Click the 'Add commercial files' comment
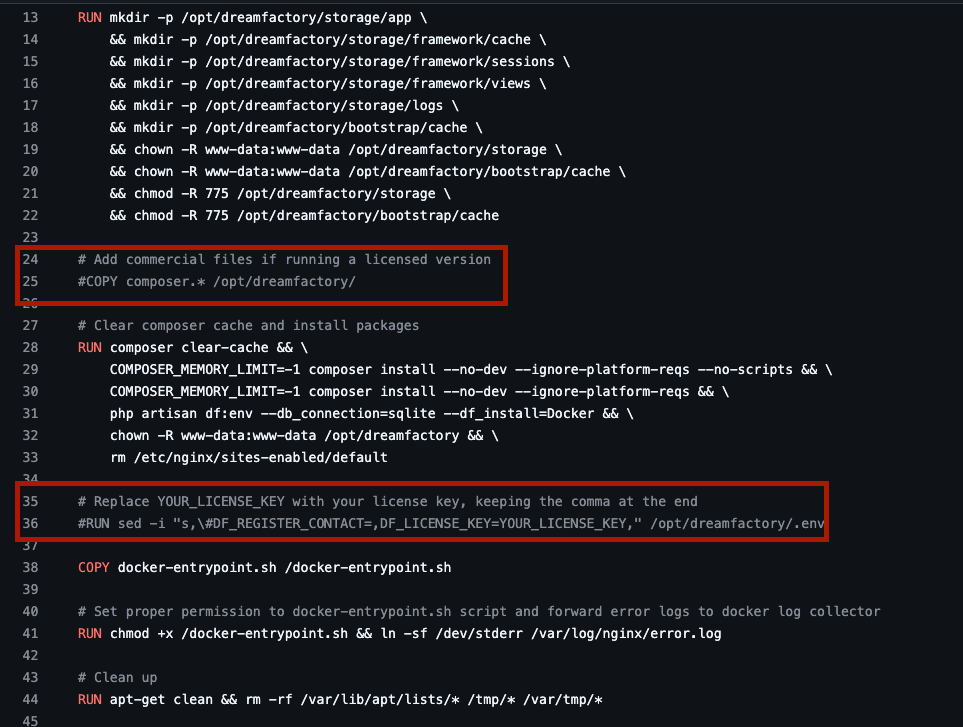Image resolution: width=963 pixels, height=727 pixels. 284,259
